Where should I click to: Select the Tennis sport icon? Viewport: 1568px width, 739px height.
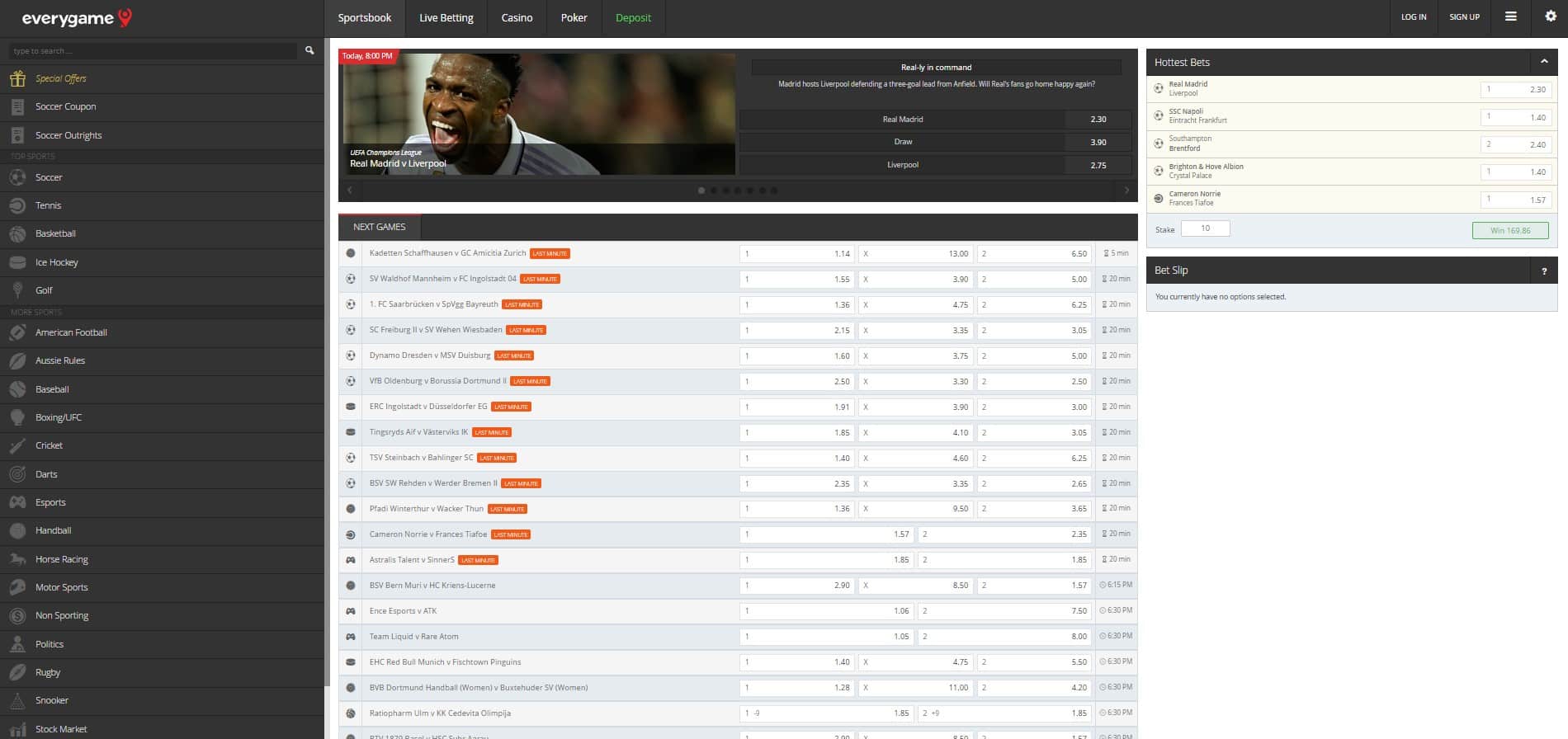click(17, 205)
